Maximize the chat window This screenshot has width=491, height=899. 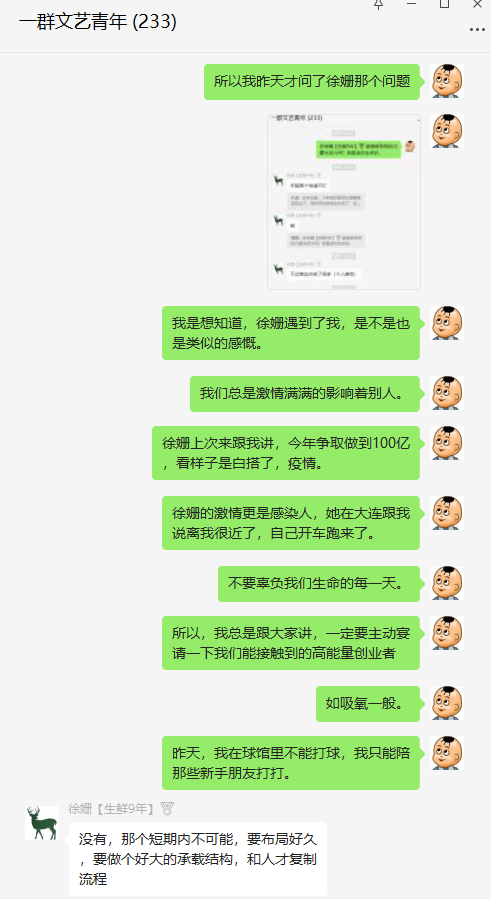tap(445, 4)
